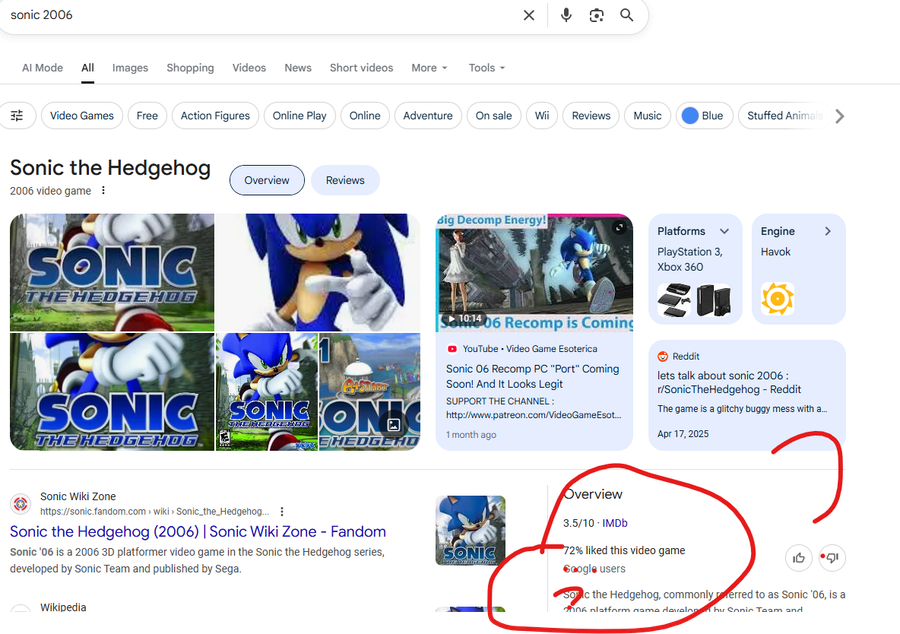The height and width of the screenshot is (634, 900).
Task: Apply the Video Games filter chip
Action: tap(82, 116)
